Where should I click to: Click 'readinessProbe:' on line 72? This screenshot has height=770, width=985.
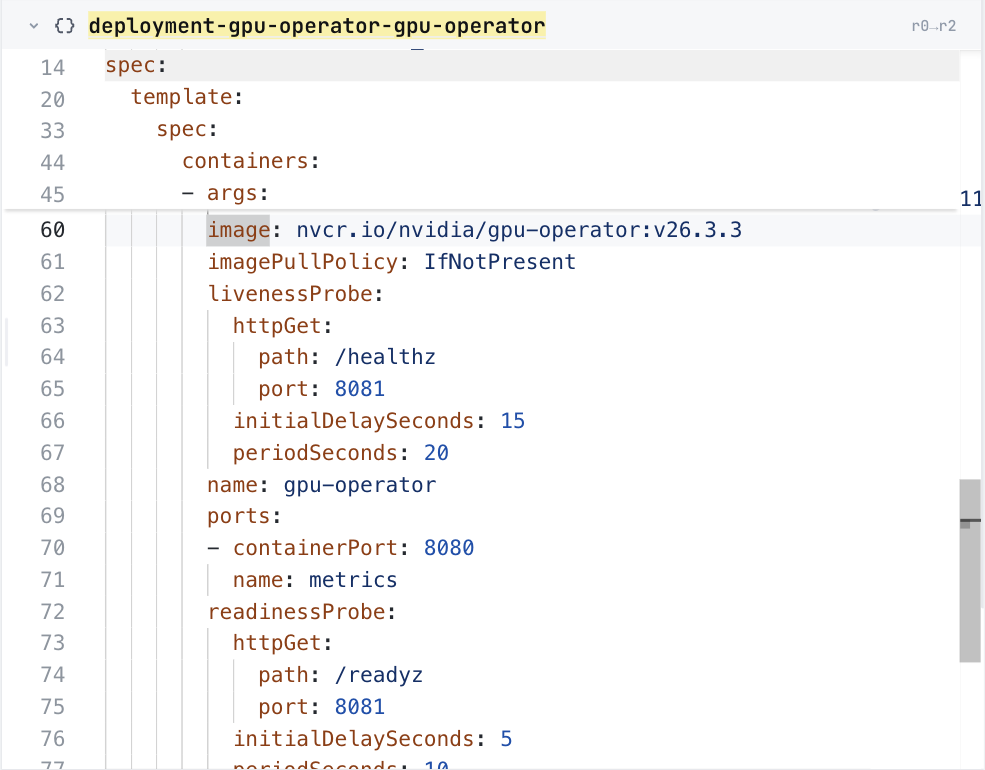(x=302, y=612)
